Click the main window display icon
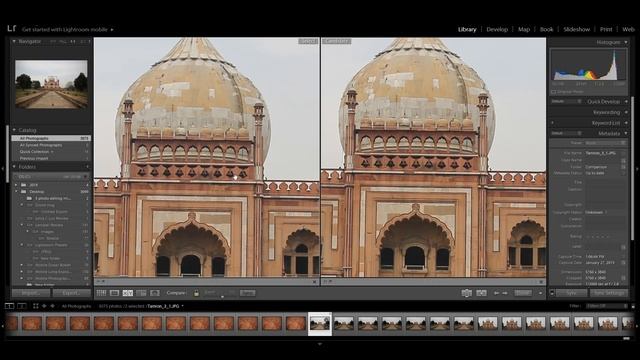 [9, 306]
